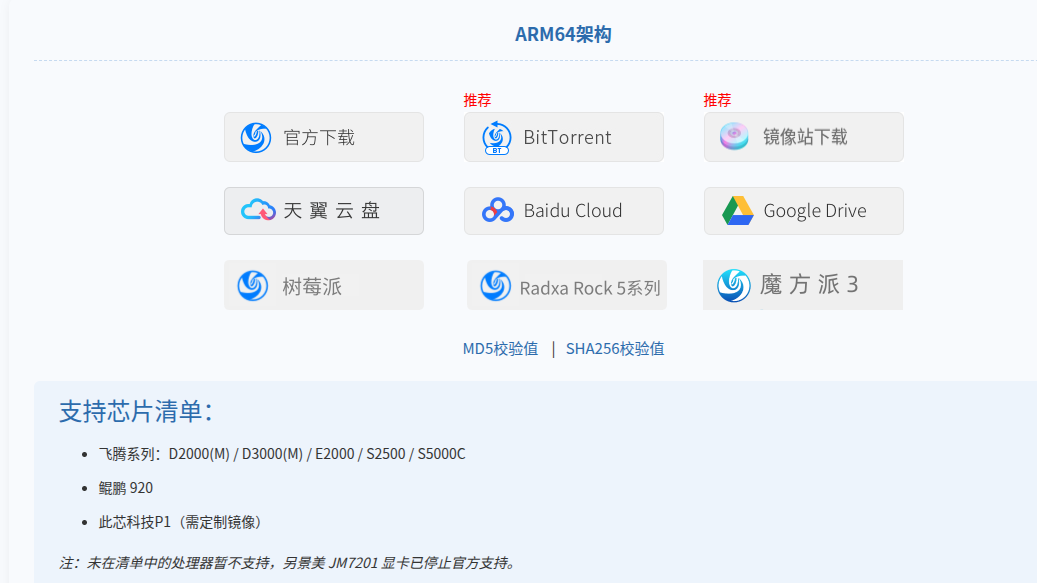Click the ARM64架构 section heading
Image resolution: width=1037 pixels, height=583 pixels.
[x=563, y=34]
